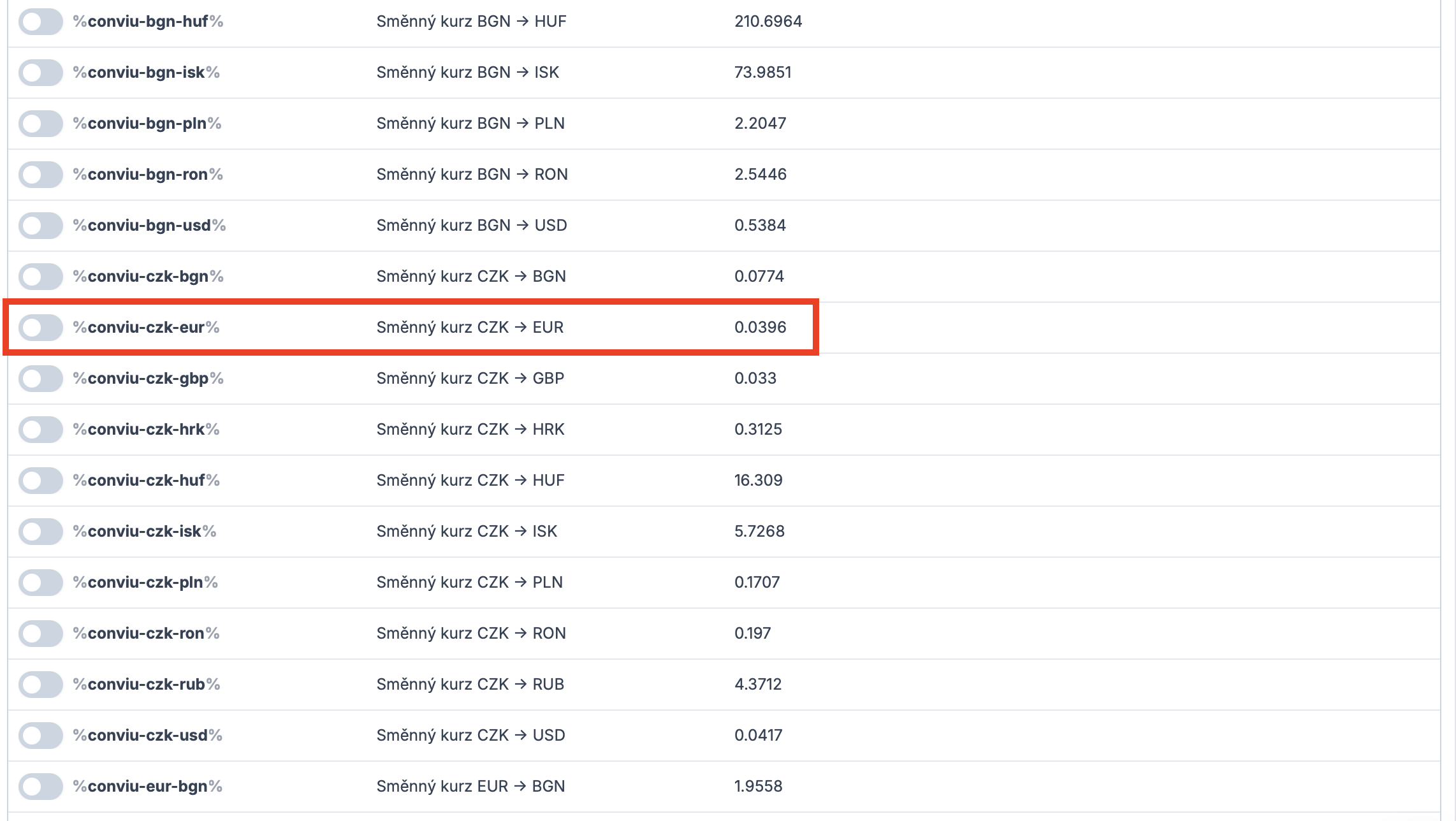The image size is (1456, 821).
Task: Switch on the conviu-bgn-usd toggle
Action: (x=41, y=226)
